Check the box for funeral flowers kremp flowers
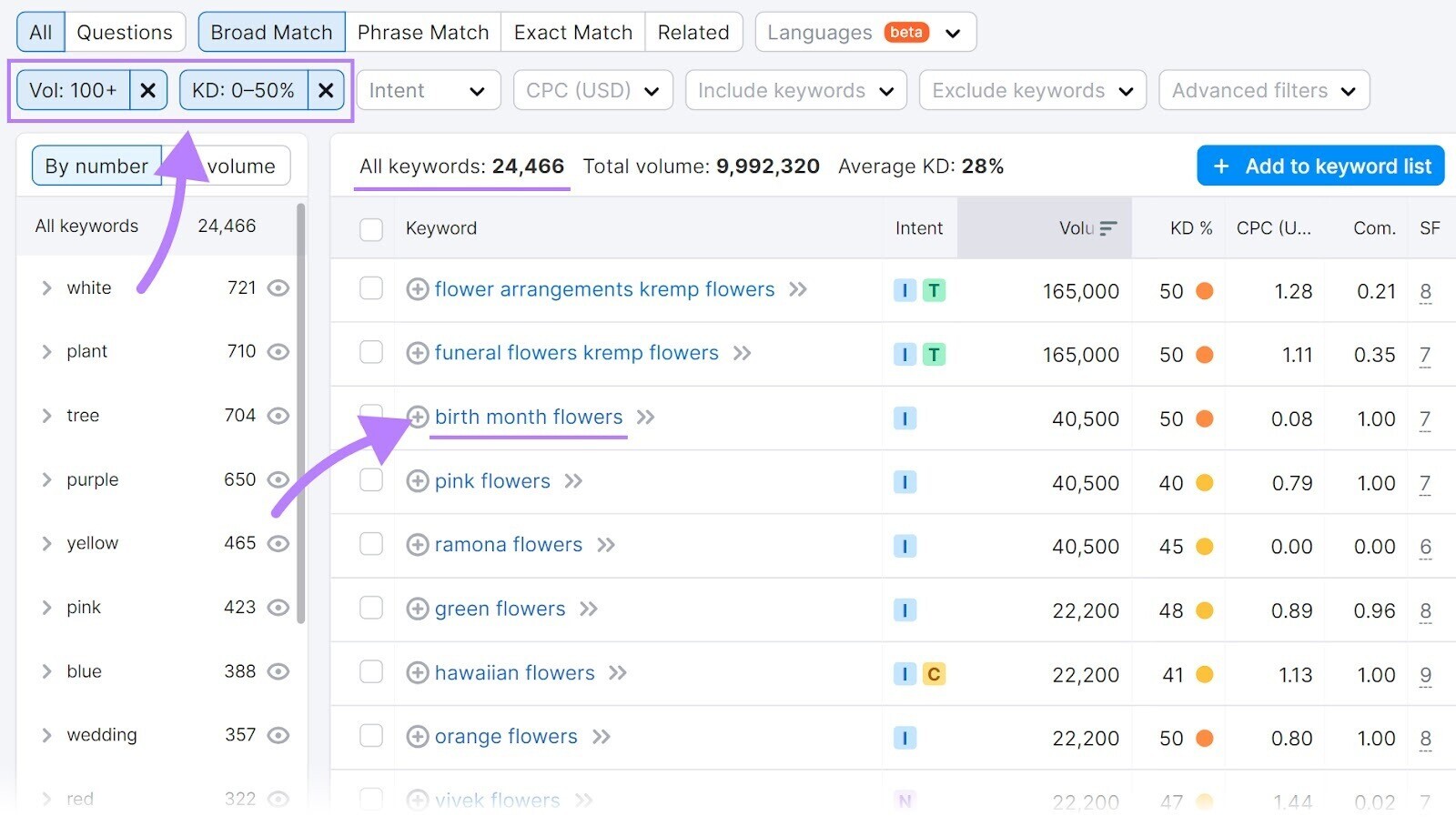 pos(371,354)
